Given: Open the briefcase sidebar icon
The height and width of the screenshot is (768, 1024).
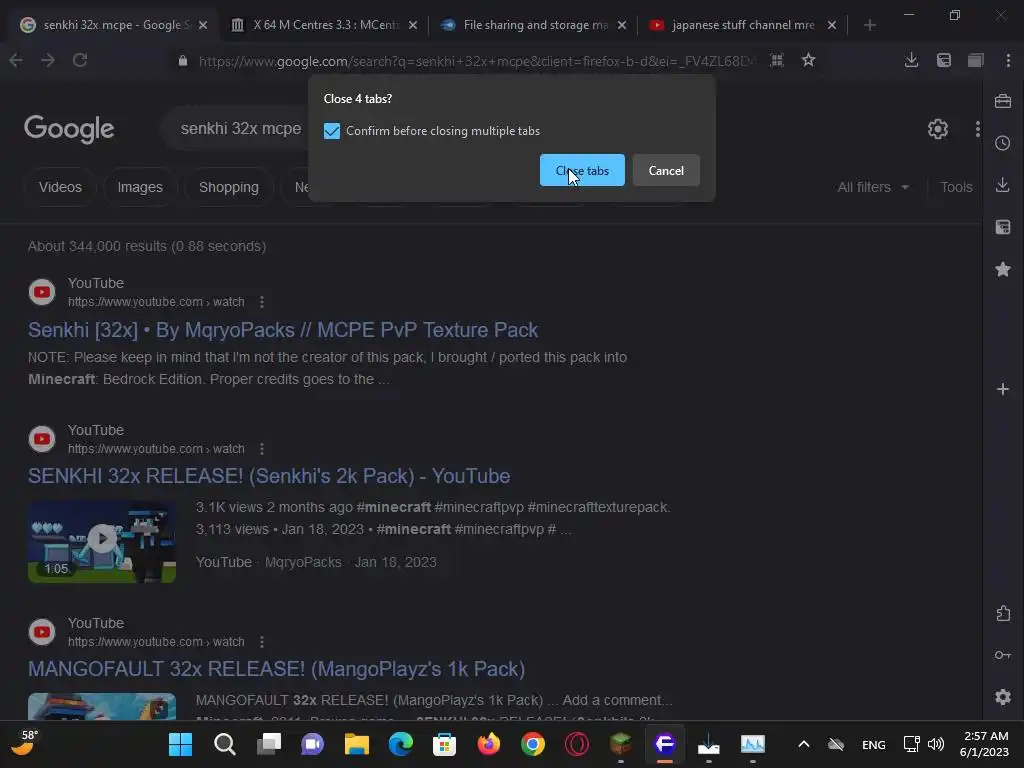Looking at the screenshot, I should [x=1003, y=101].
